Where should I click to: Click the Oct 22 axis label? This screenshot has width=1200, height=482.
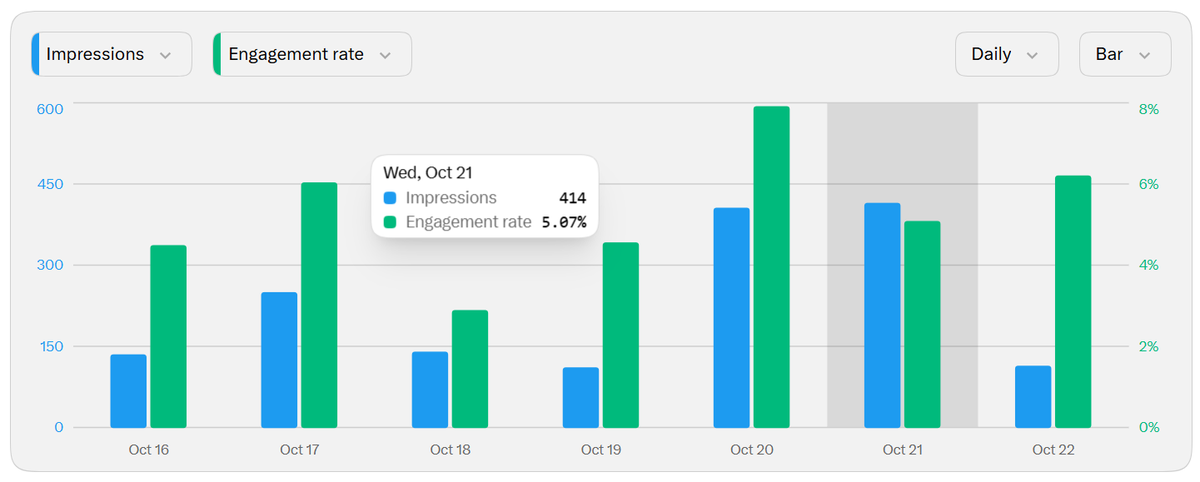(x=1053, y=450)
